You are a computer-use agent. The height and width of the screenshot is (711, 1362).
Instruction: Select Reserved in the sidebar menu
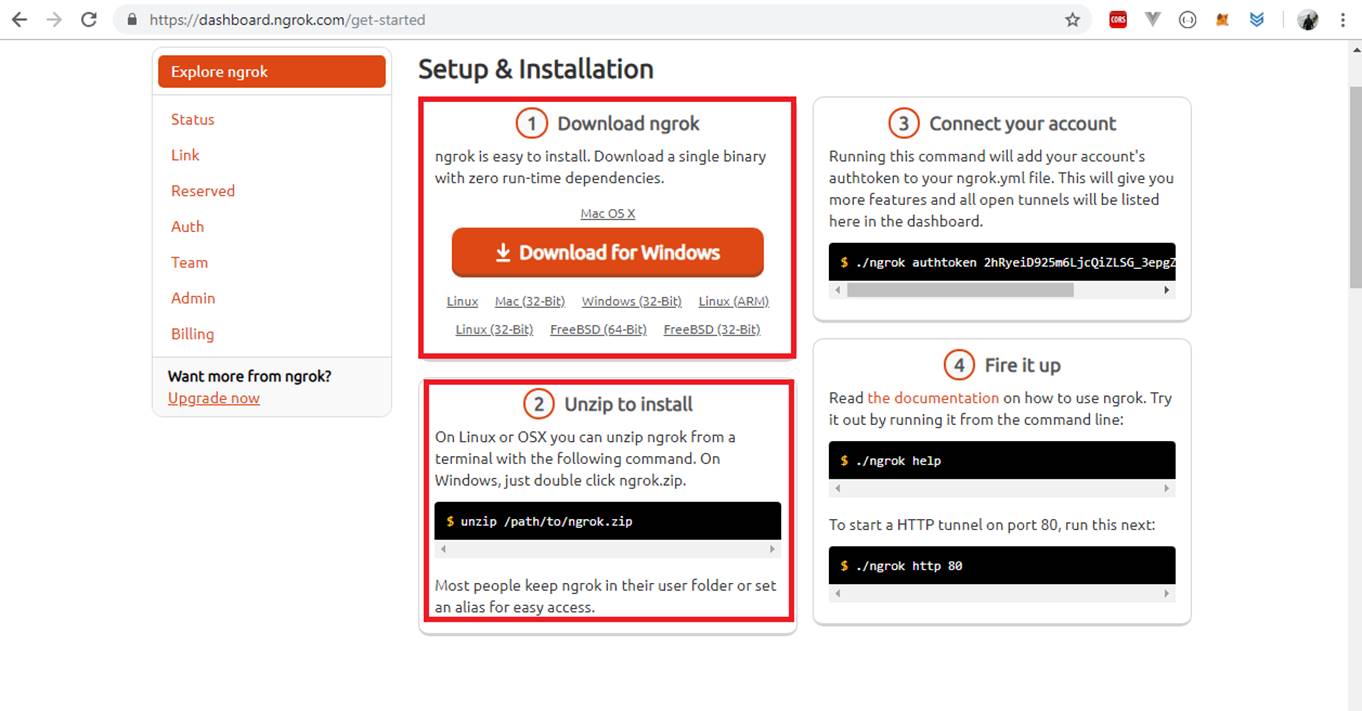[x=202, y=191]
